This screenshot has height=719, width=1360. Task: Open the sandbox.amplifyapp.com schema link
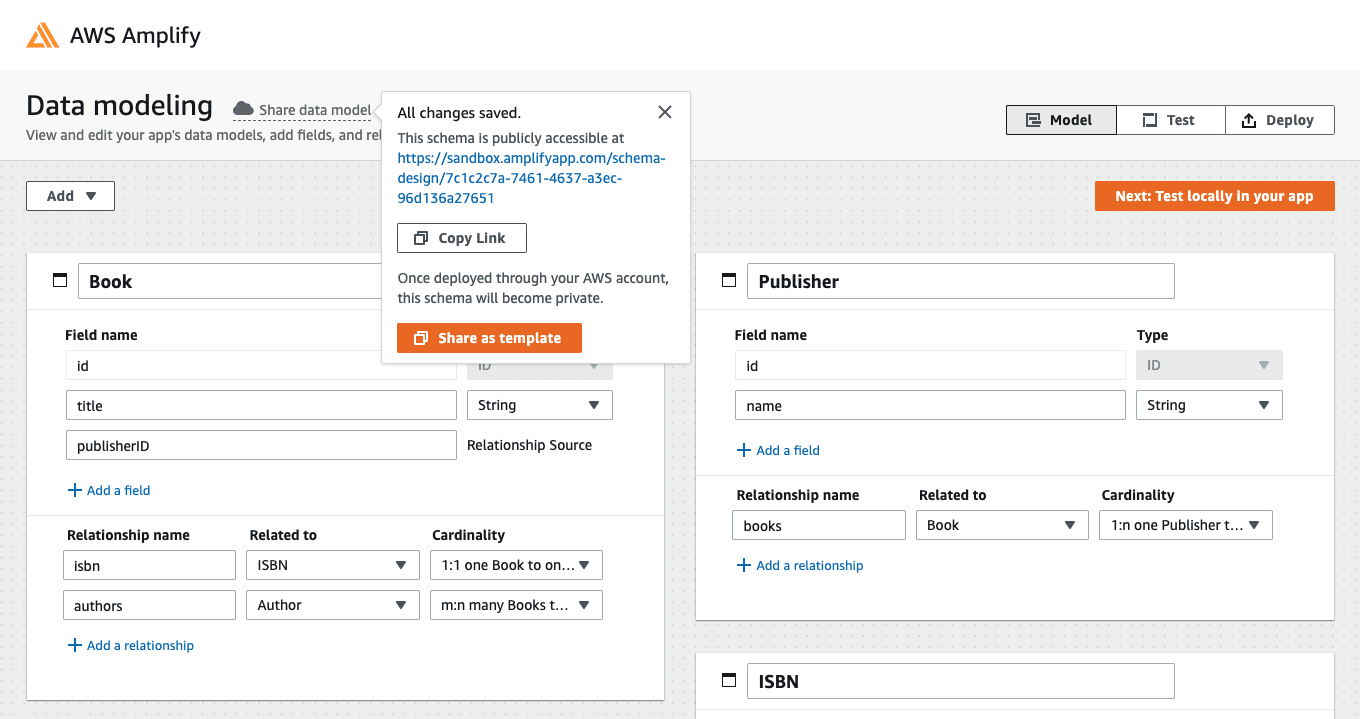click(531, 178)
